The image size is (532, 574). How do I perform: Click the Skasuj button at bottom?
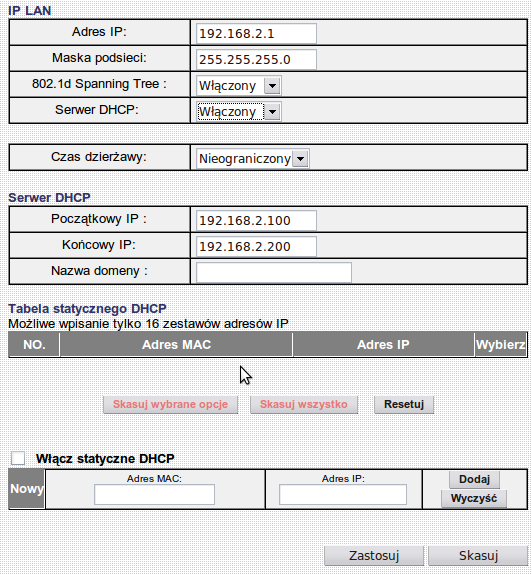478,556
